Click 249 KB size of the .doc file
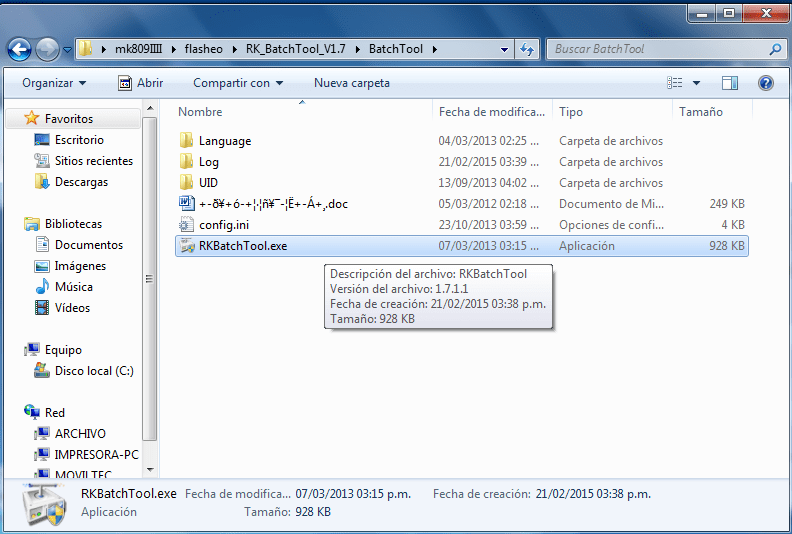The height and width of the screenshot is (534, 792). point(726,204)
